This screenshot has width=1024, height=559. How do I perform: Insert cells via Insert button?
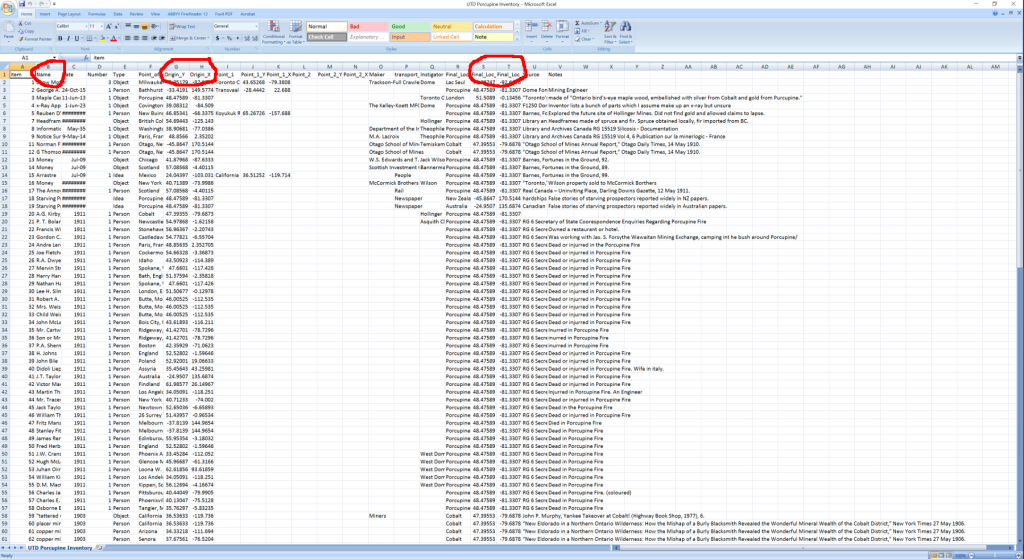click(x=532, y=31)
